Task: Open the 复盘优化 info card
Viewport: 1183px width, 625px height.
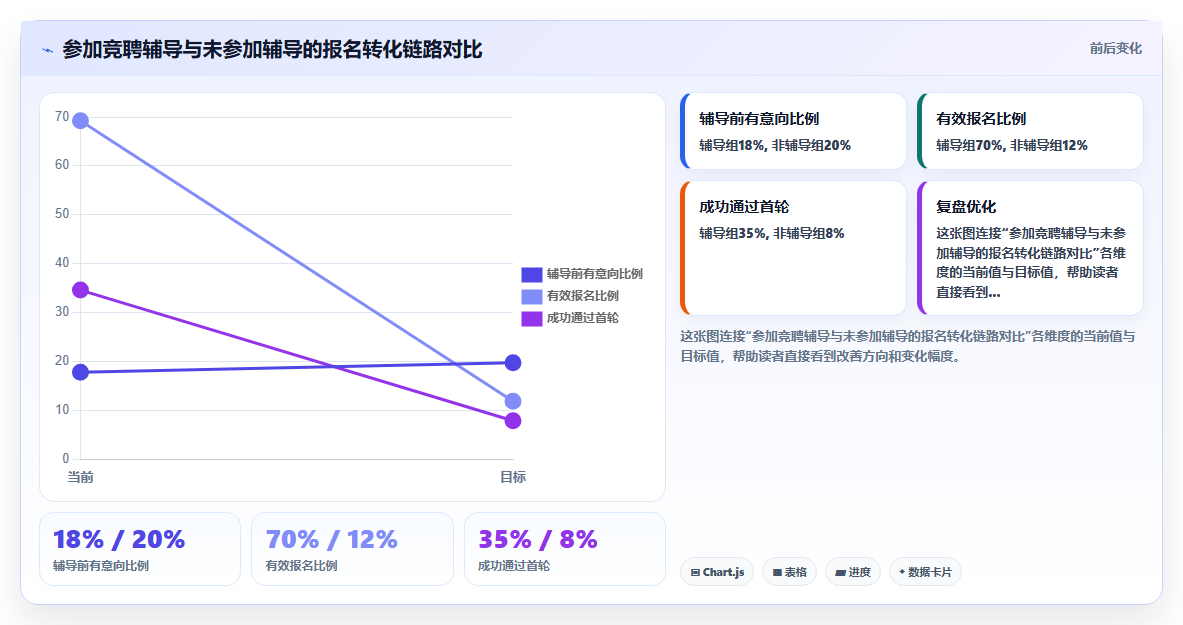Action: [1030, 248]
